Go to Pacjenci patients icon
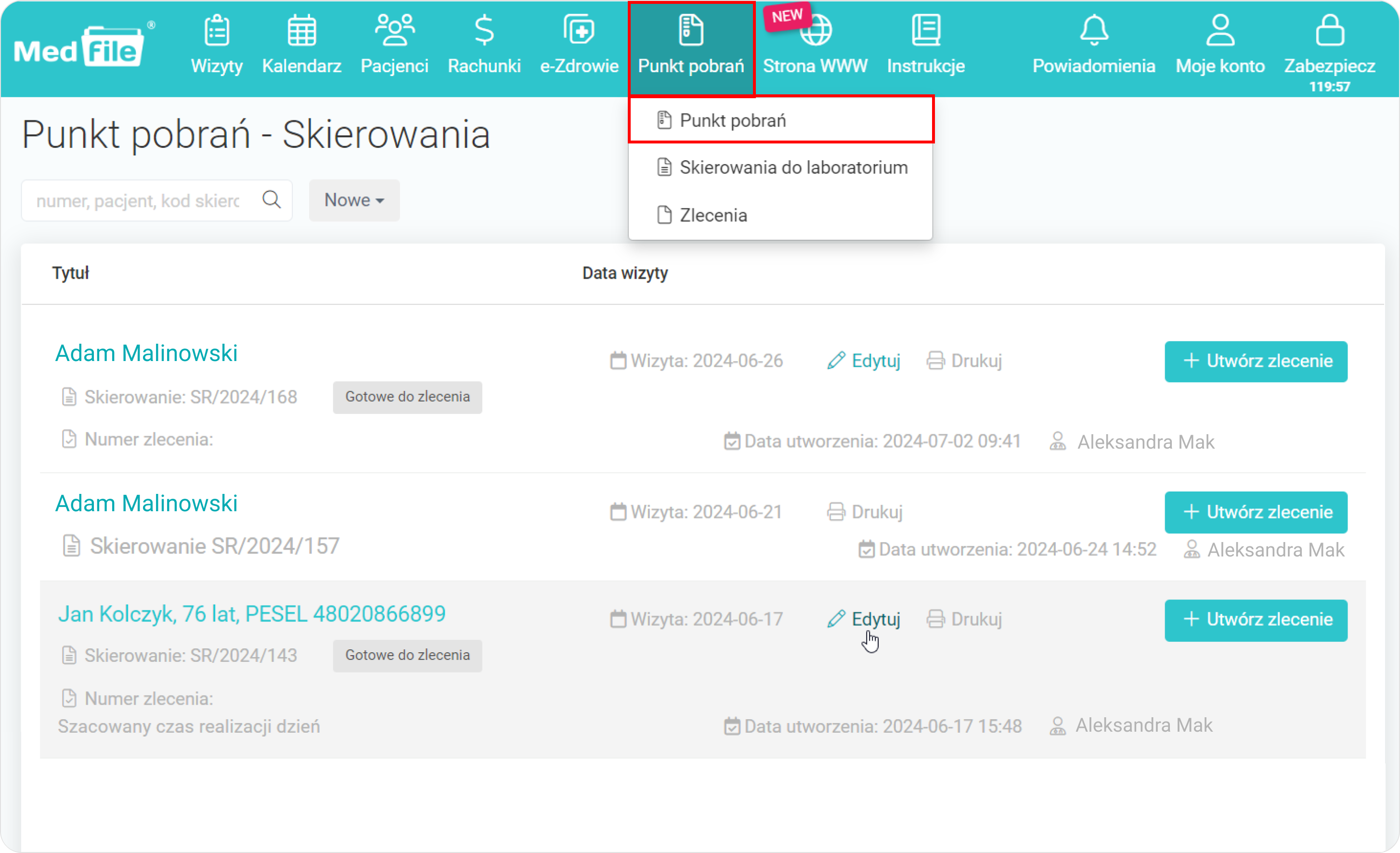This screenshot has height=853, width=1400. pos(394,30)
